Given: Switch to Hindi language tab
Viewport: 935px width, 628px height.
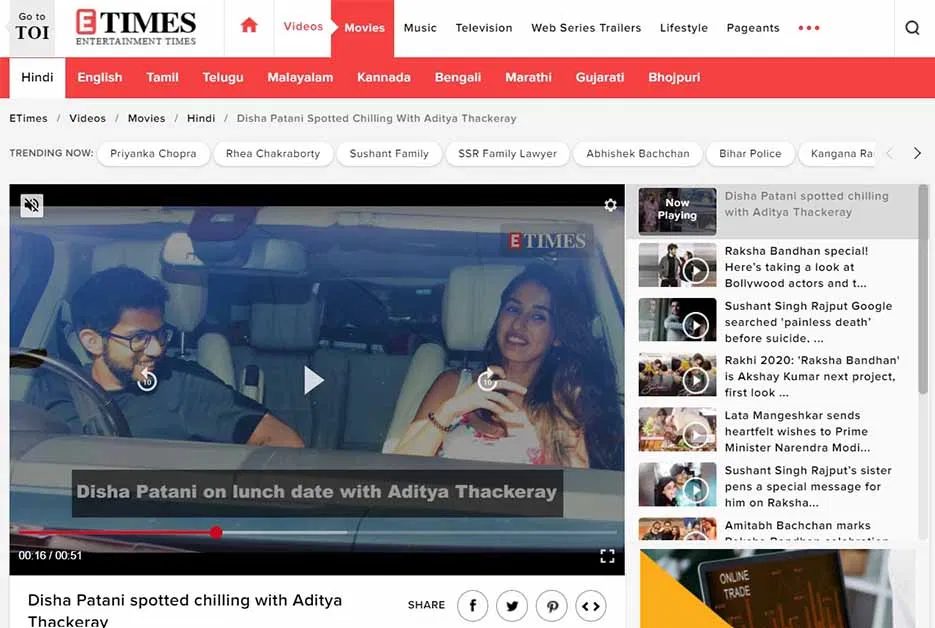Looking at the screenshot, I should (37, 78).
